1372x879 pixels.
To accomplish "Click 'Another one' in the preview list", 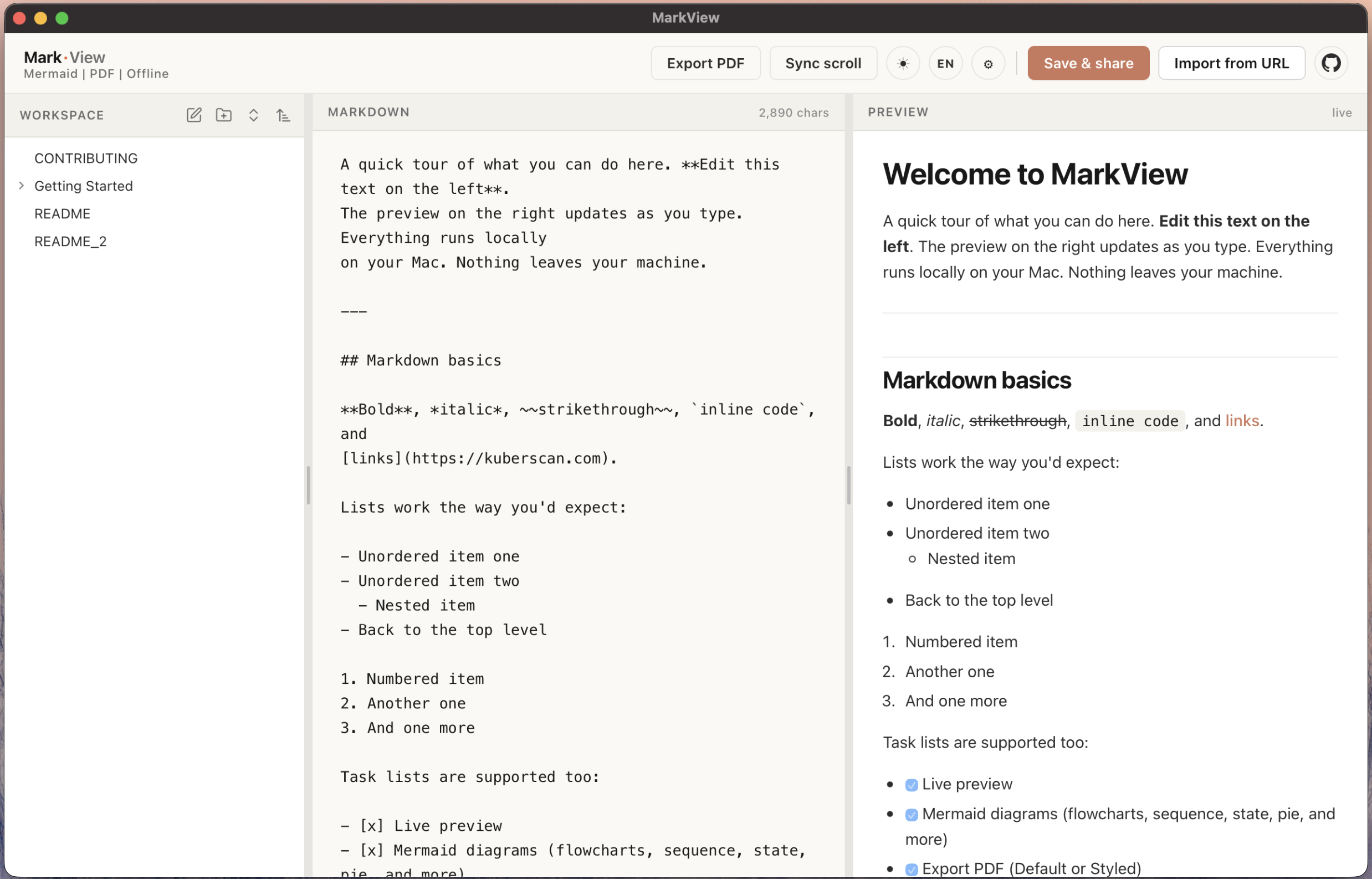I will coord(950,672).
